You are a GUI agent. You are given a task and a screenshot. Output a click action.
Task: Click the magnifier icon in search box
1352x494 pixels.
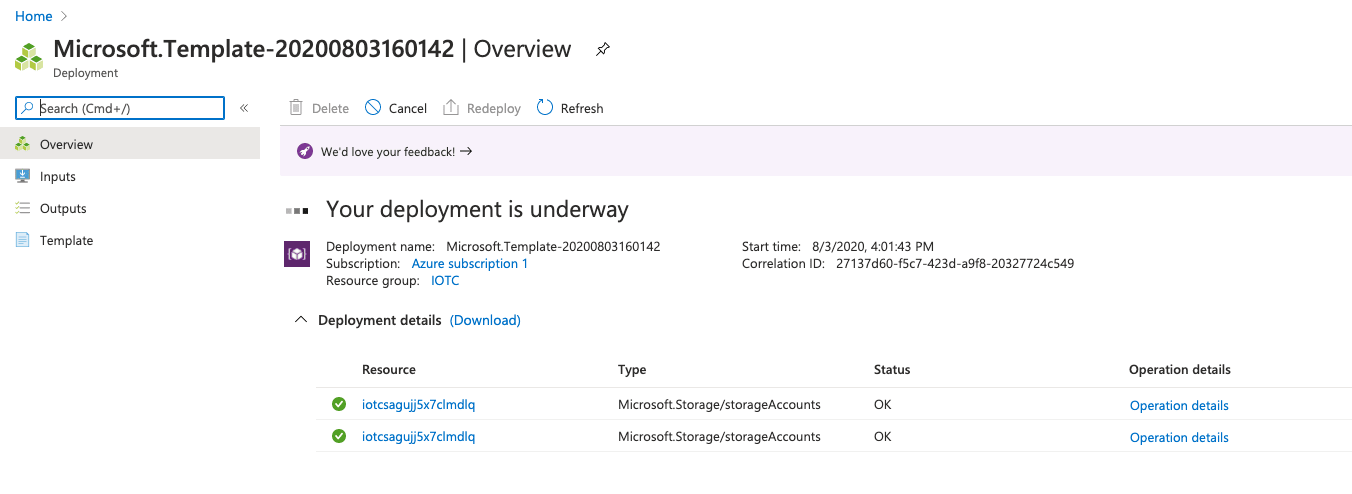(28, 108)
